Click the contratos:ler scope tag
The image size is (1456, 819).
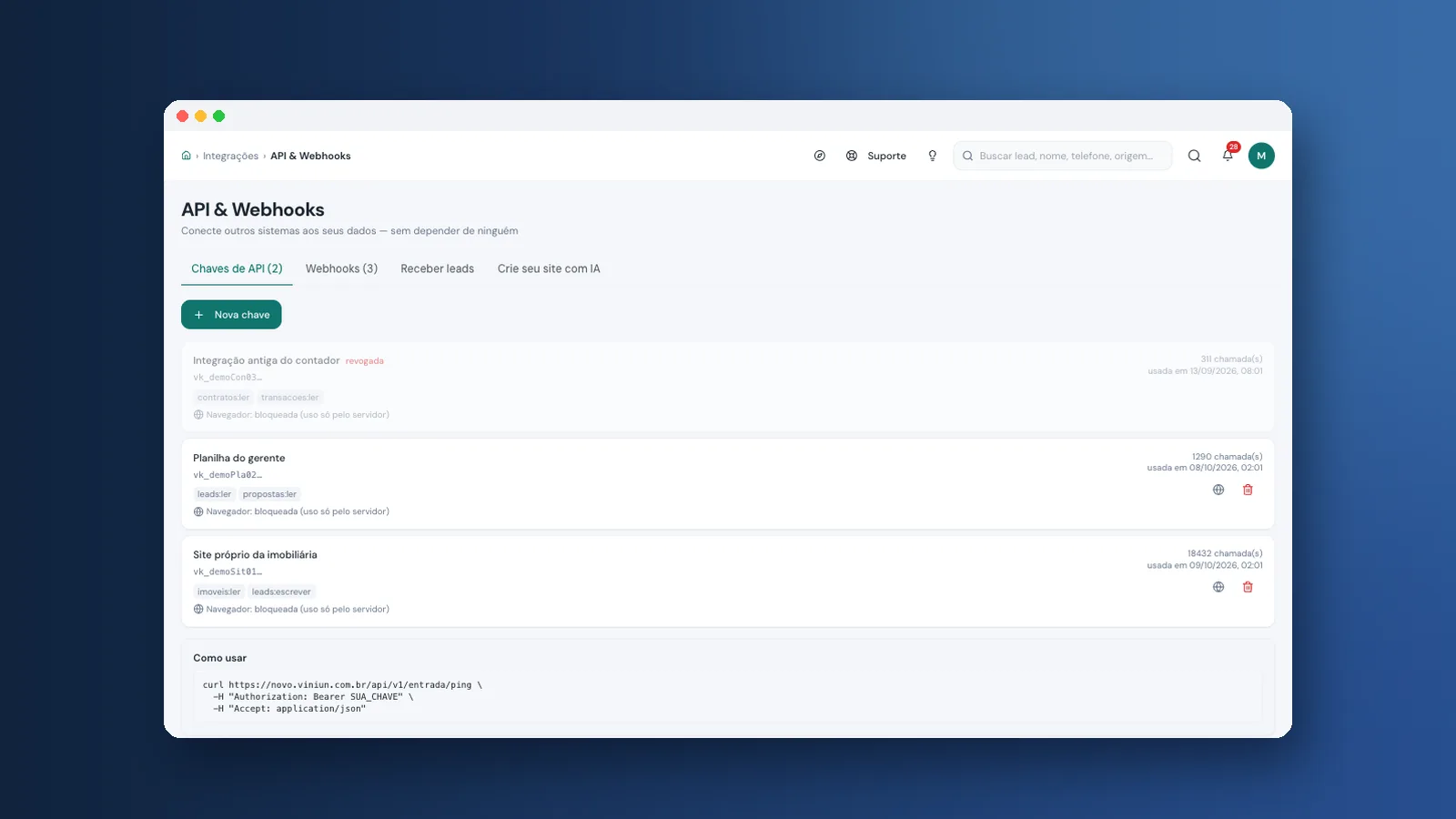(223, 398)
